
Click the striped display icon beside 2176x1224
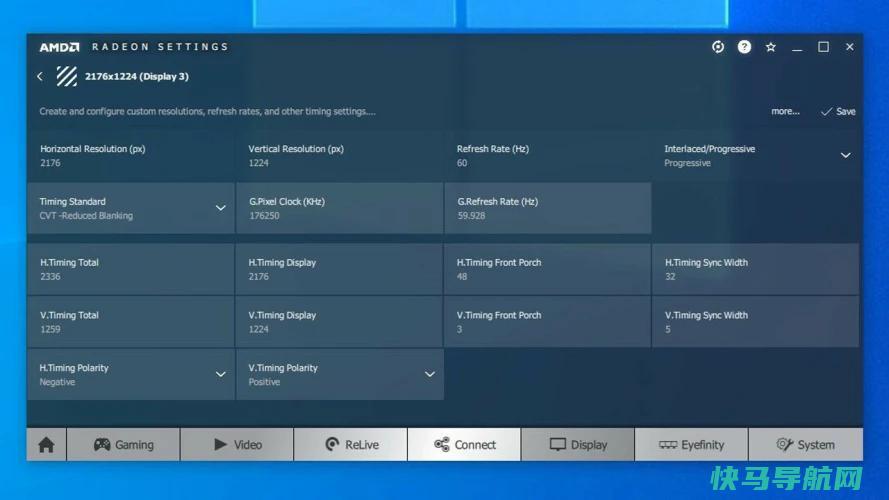point(66,76)
